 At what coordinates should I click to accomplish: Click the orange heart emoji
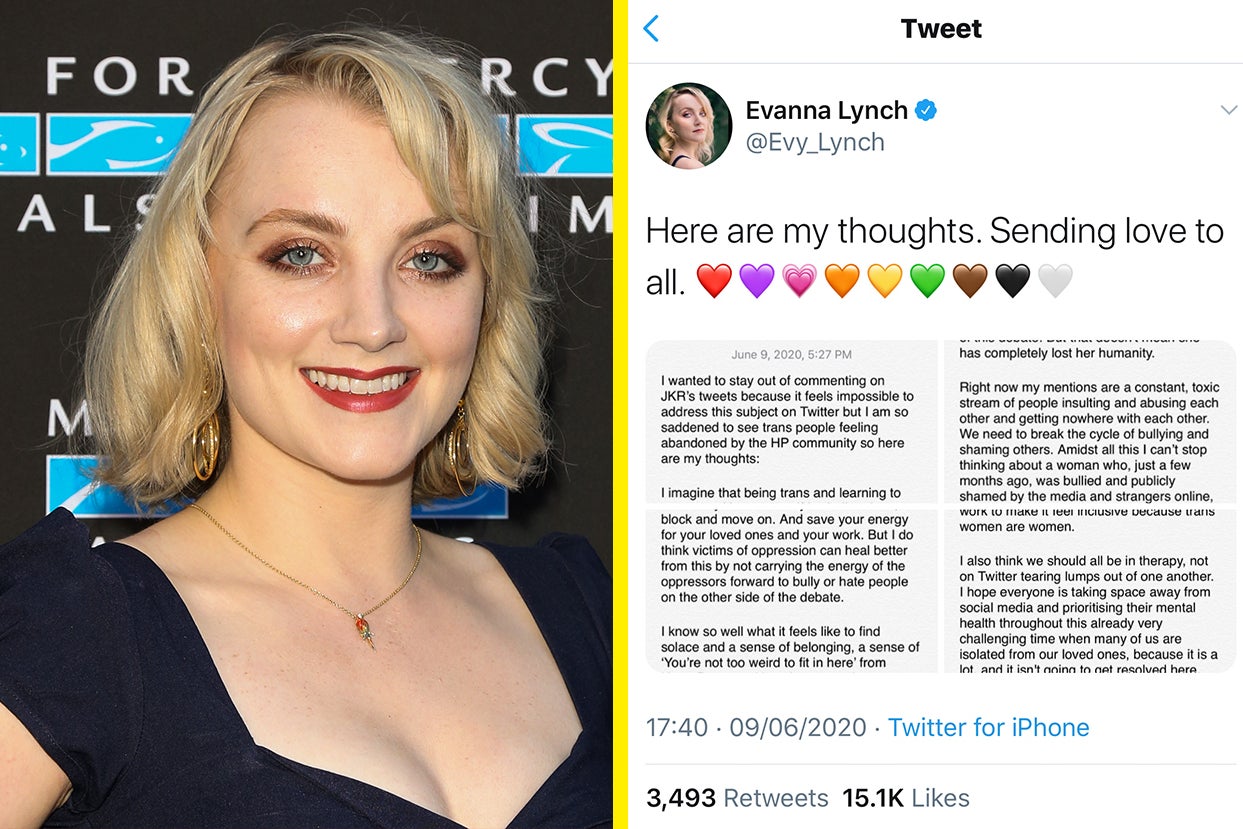click(x=842, y=281)
